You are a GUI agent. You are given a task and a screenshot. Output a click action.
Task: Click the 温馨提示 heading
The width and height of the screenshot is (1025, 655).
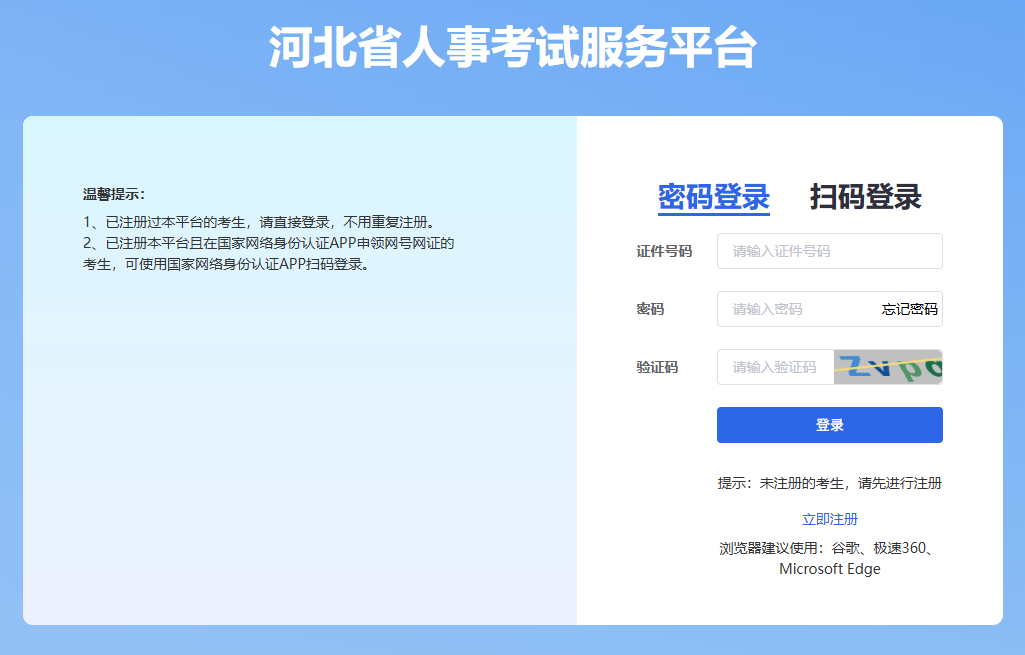click(x=114, y=194)
